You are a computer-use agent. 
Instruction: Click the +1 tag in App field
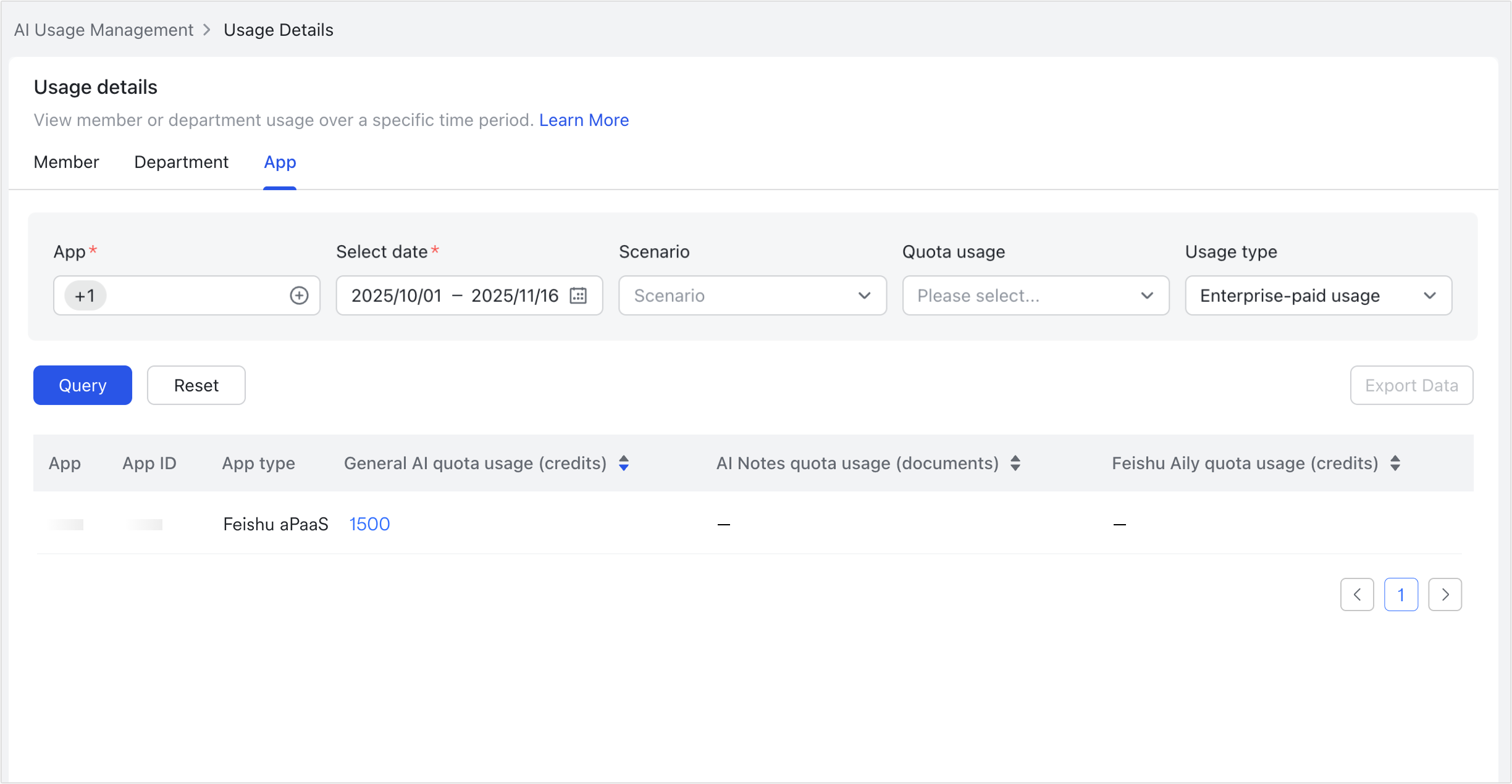[x=85, y=296]
